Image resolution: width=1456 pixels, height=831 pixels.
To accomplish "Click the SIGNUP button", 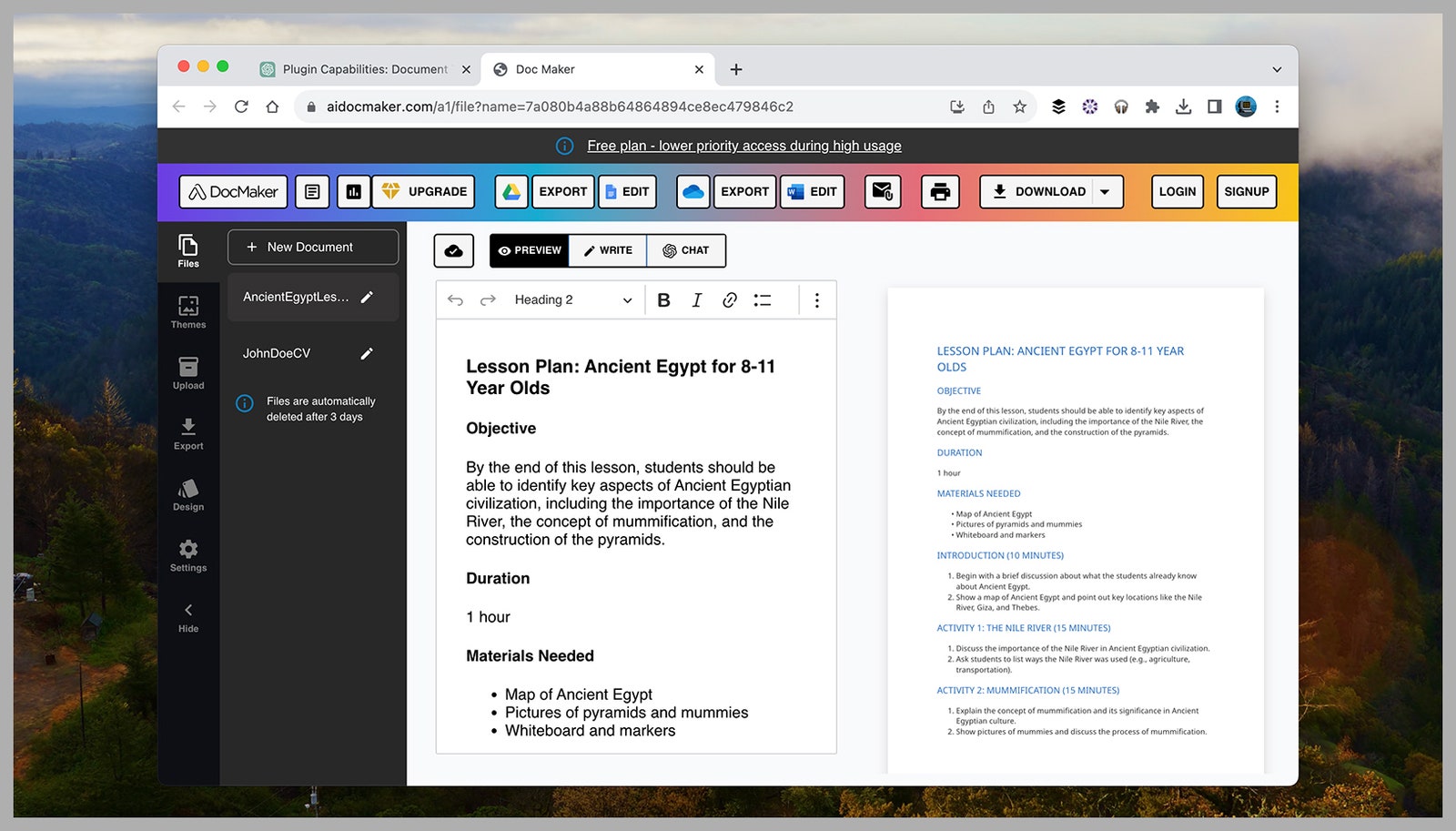I will 1246,192.
